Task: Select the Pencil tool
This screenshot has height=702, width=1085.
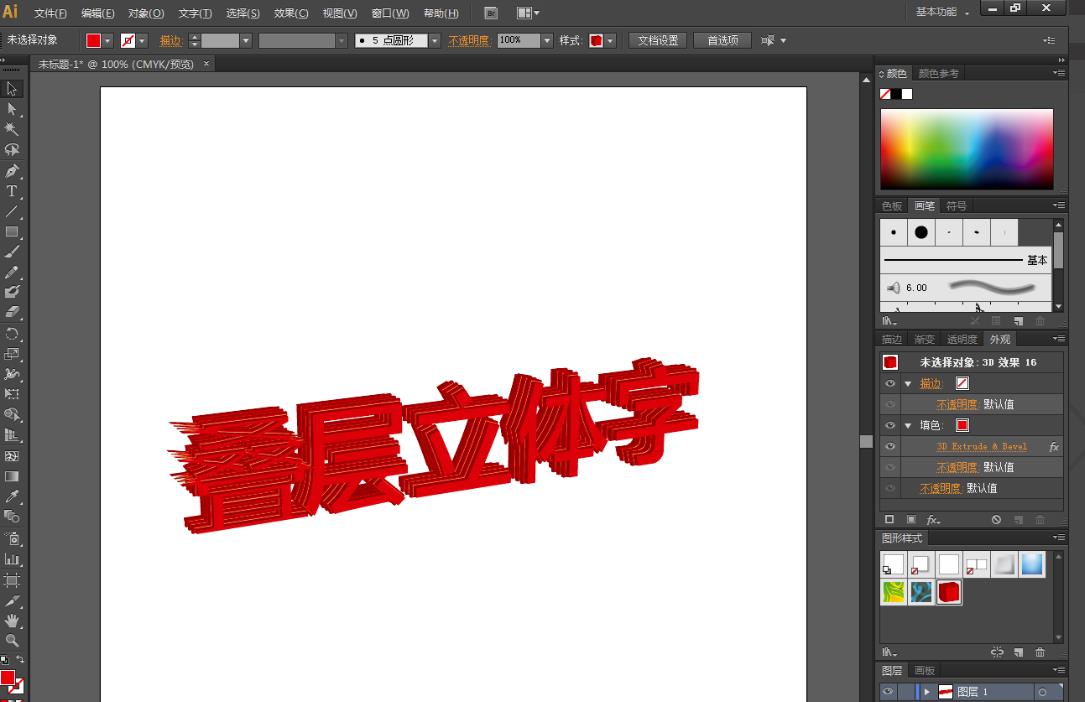Action: (x=12, y=273)
